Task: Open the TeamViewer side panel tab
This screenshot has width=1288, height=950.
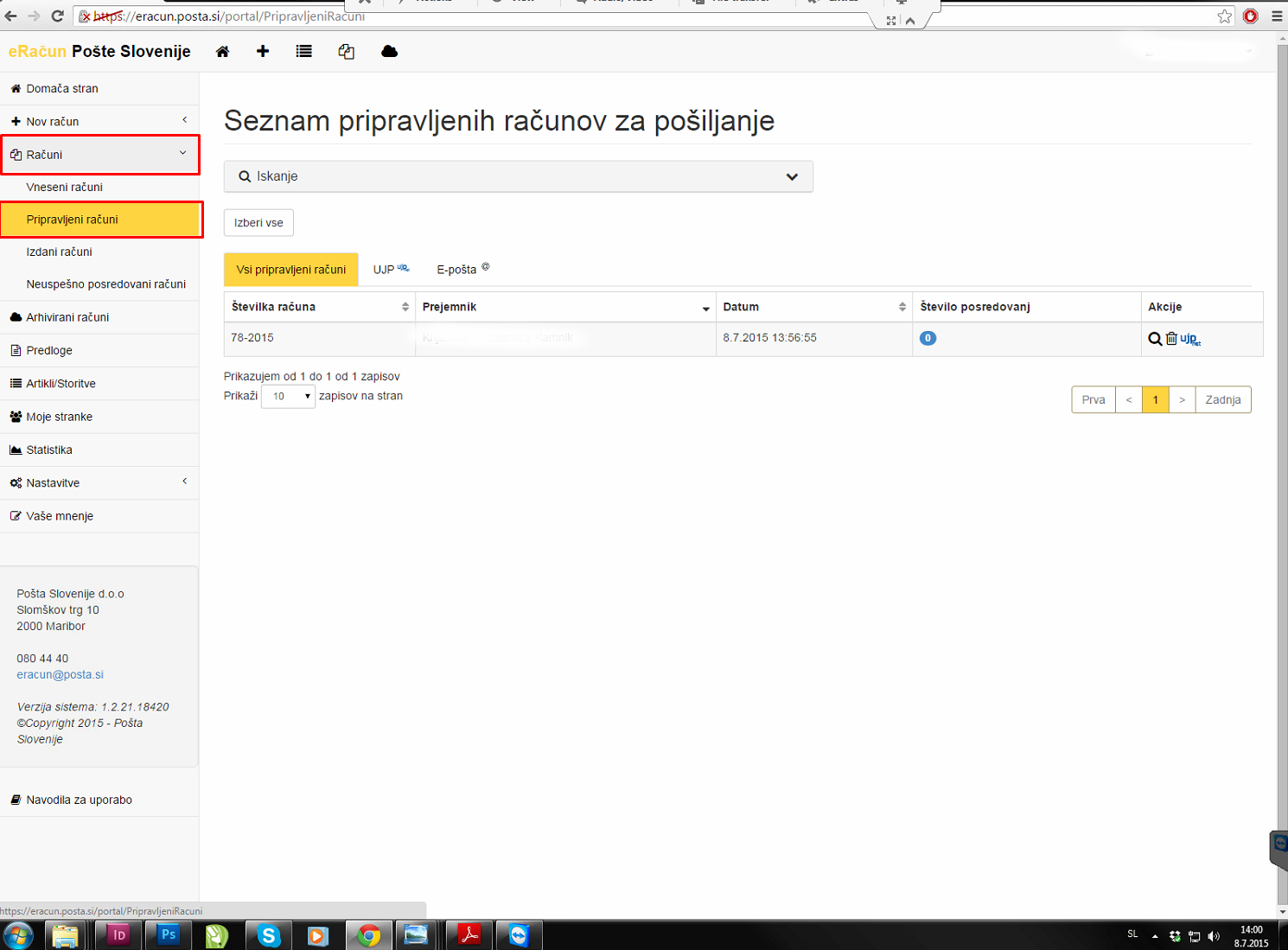Action: click(x=1278, y=849)
